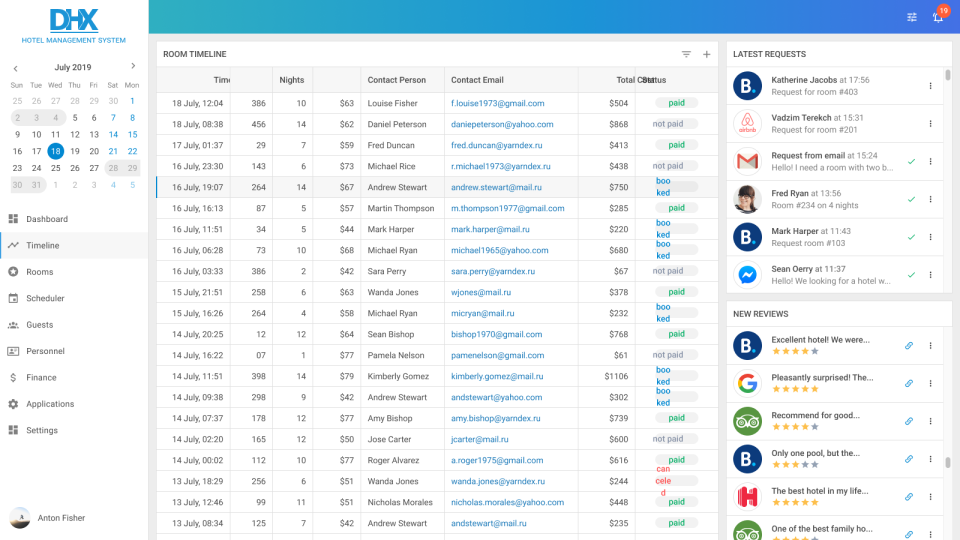The width and height of the screenshot is (960, 540).
Task: Open more options for Only one pool review
Action: point(931,459)
